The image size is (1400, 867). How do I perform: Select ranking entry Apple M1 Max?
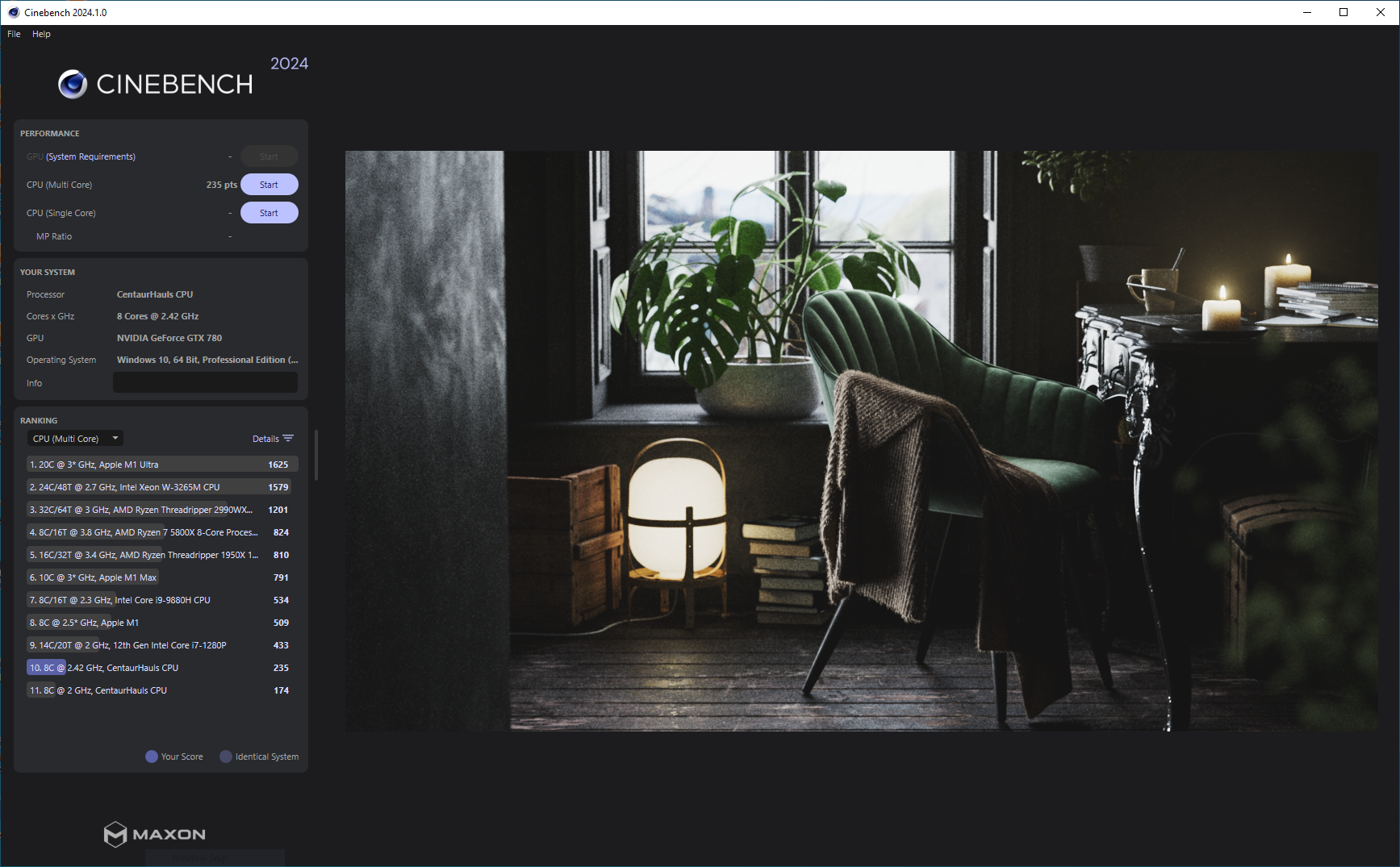click(162, 577)
